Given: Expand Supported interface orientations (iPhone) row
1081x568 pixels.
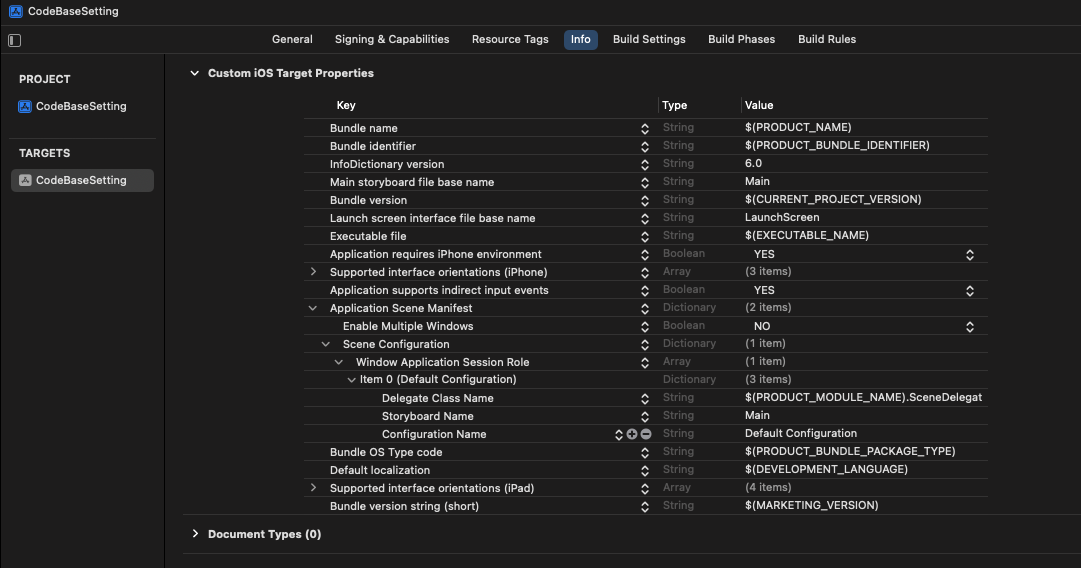Looking at the screenshot, I should [x=313, y=272].
